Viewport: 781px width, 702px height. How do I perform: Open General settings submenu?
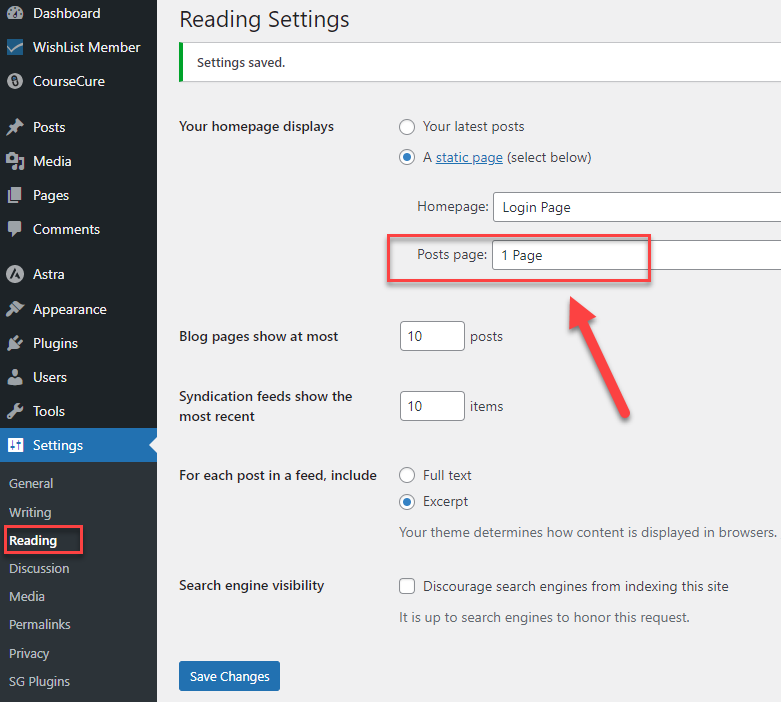(31, 483)
